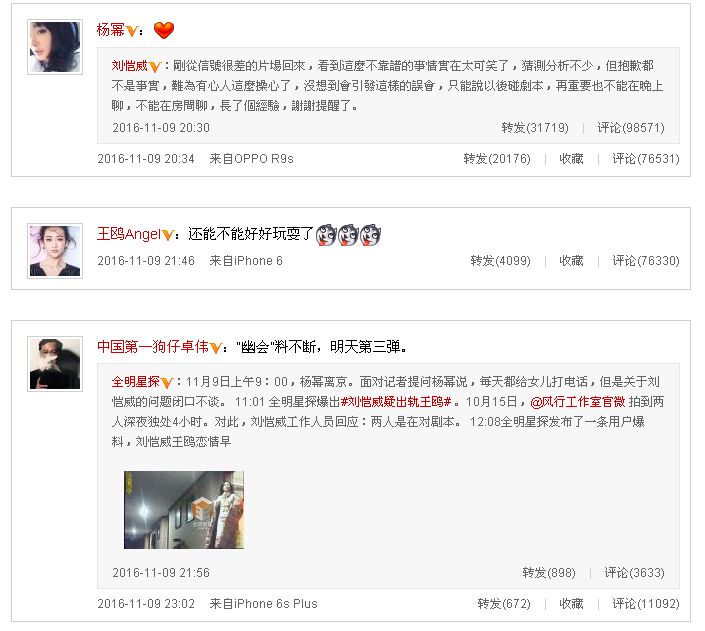Click verified badge beside 全明星探
705x631 pixels.
pos(167,383)
